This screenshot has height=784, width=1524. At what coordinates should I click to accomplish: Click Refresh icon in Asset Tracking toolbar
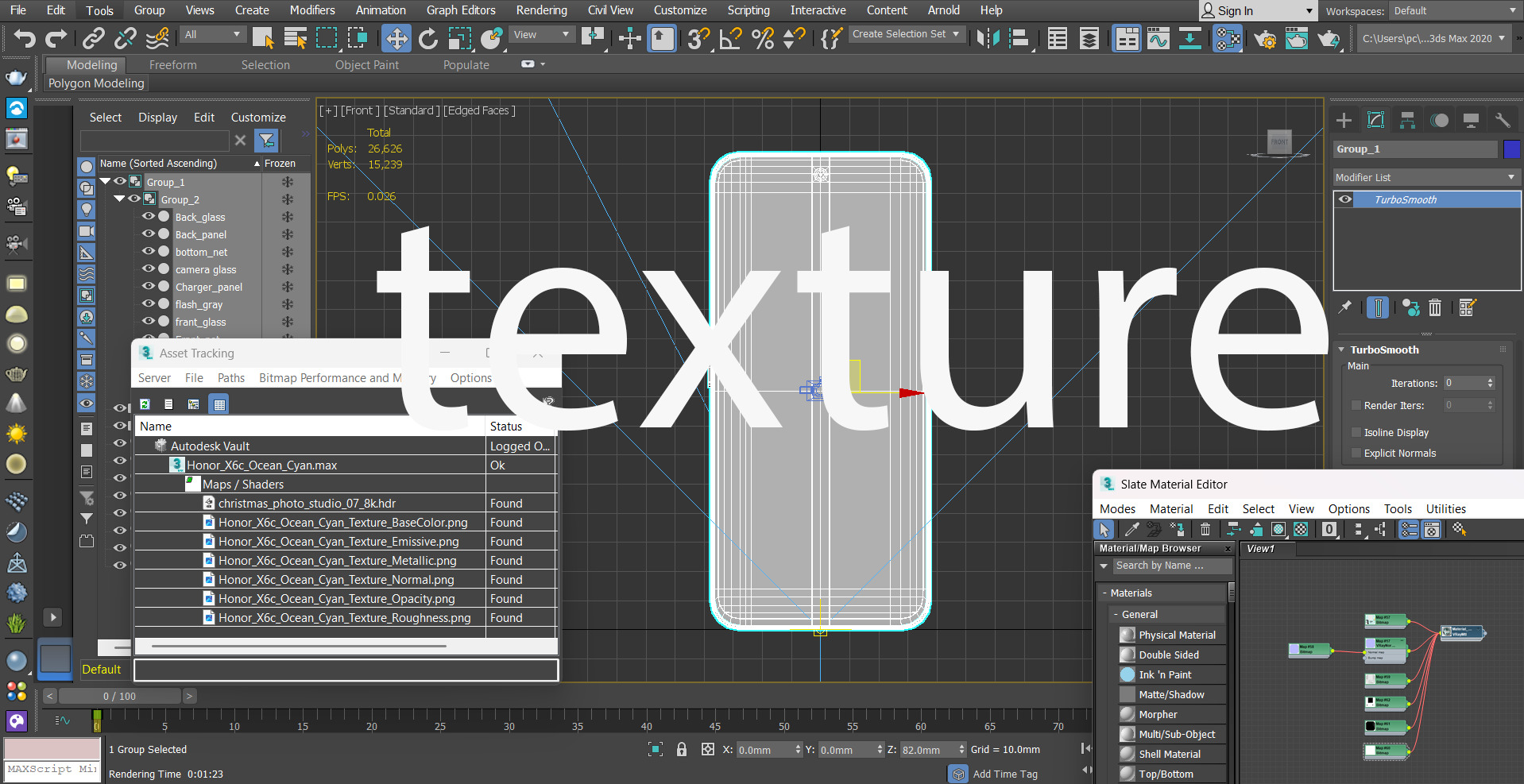[145, 404]
